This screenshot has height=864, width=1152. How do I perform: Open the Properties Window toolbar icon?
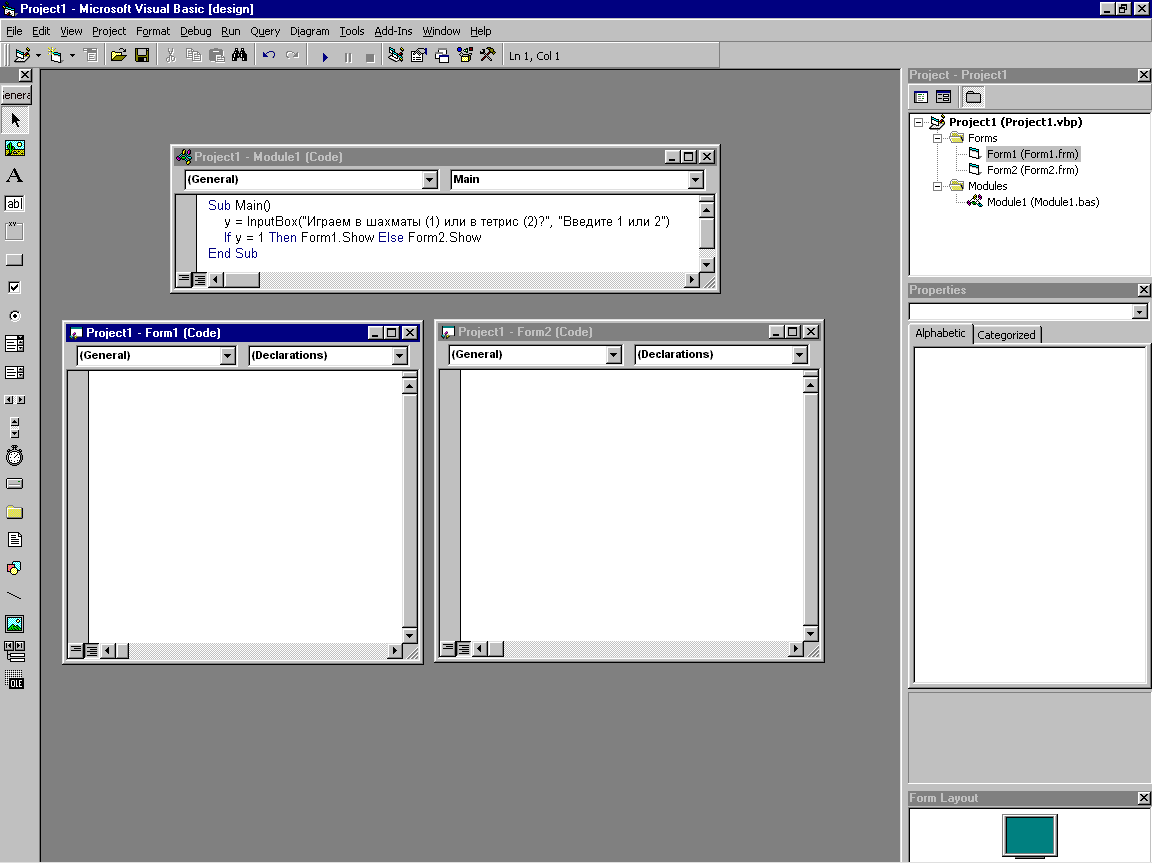[x=419, y=56]
